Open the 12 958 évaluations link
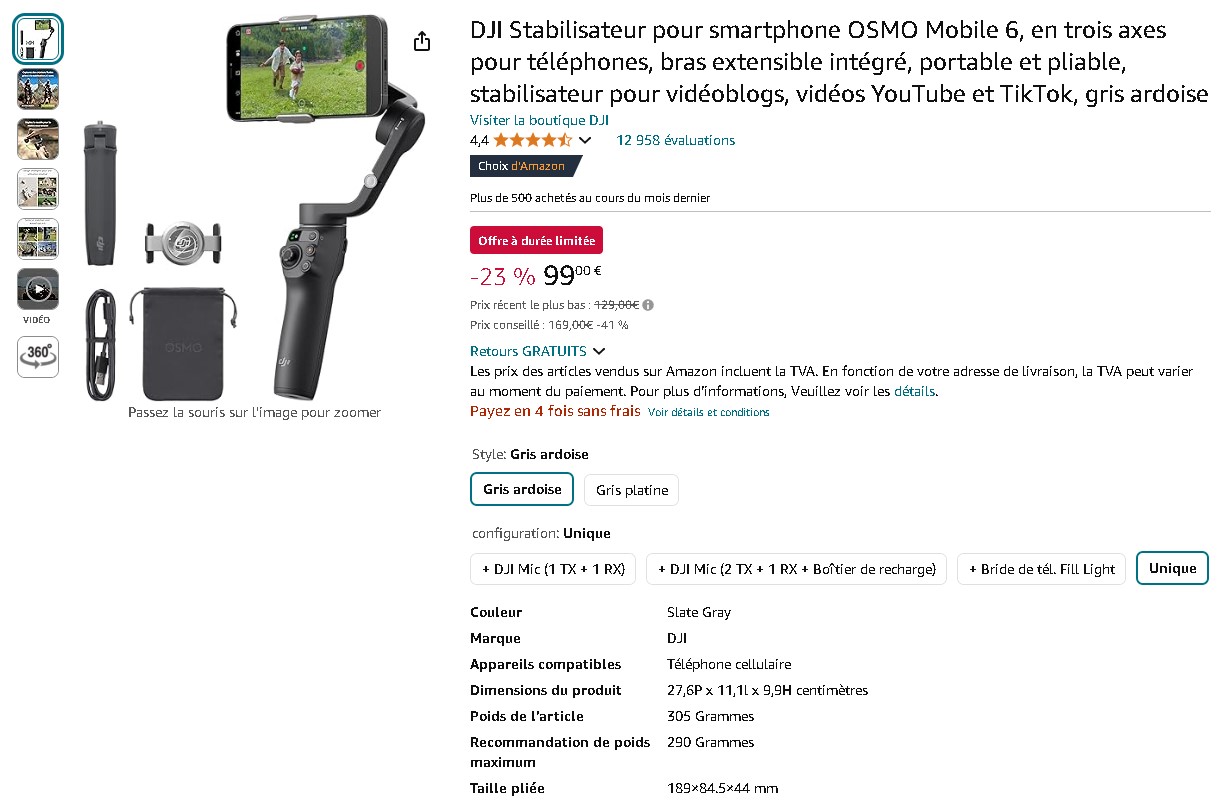1229x802 pixels. pyautogui.click(x=676, y=141)
